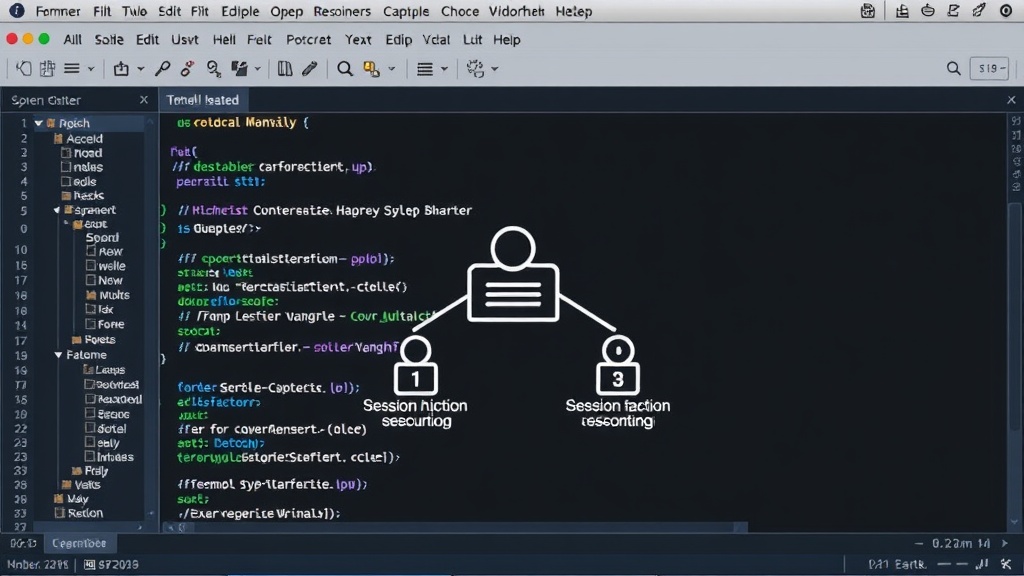Open 'Resoiners' in the system menu bar
This screenshot has width=1024, height=576.
[x=342, y=12]
